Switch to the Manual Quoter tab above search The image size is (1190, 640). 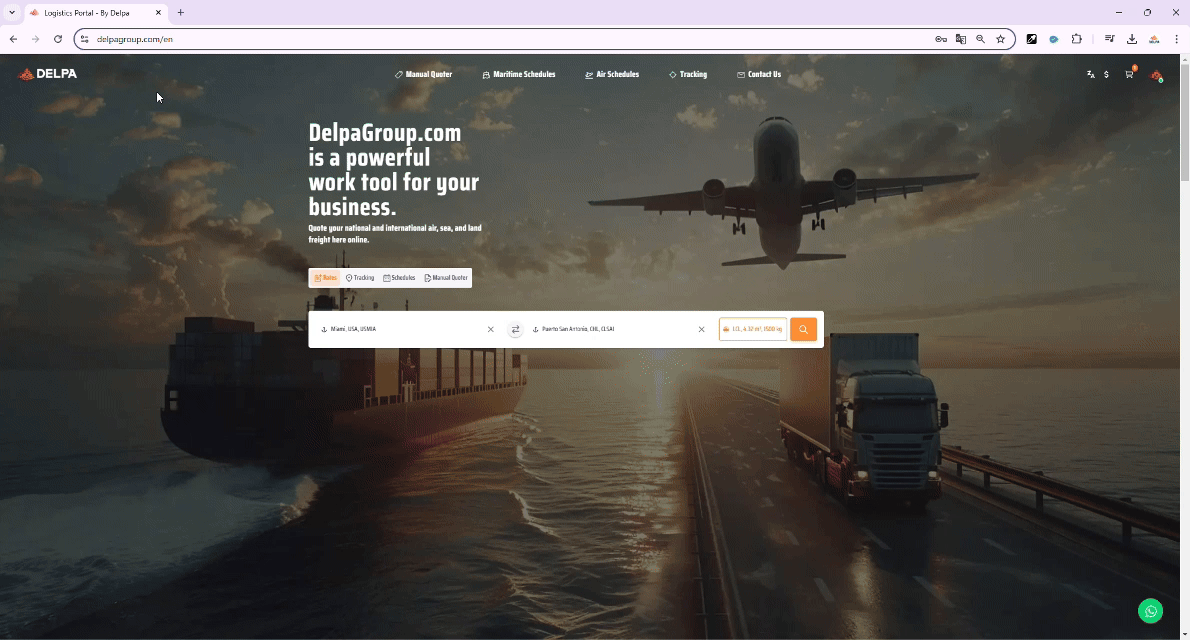[446, 278]
